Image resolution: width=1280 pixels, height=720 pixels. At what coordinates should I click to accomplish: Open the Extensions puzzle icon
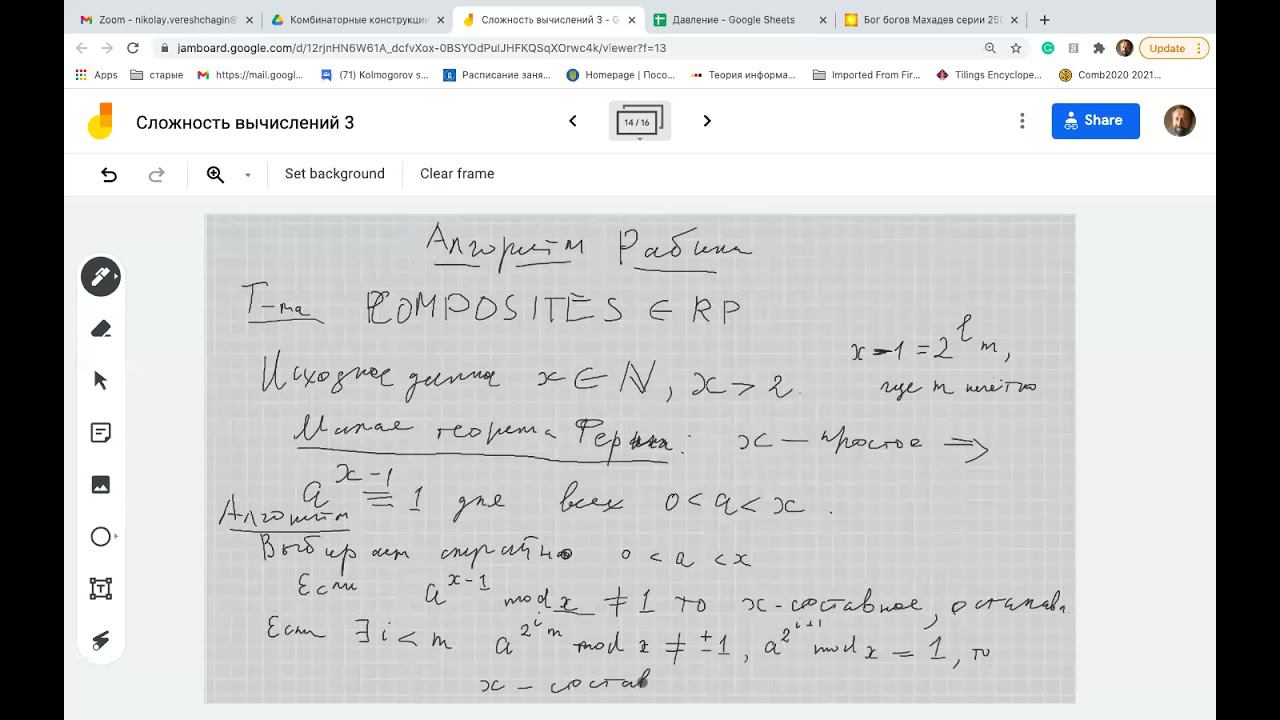click(x=1099, y=48)
